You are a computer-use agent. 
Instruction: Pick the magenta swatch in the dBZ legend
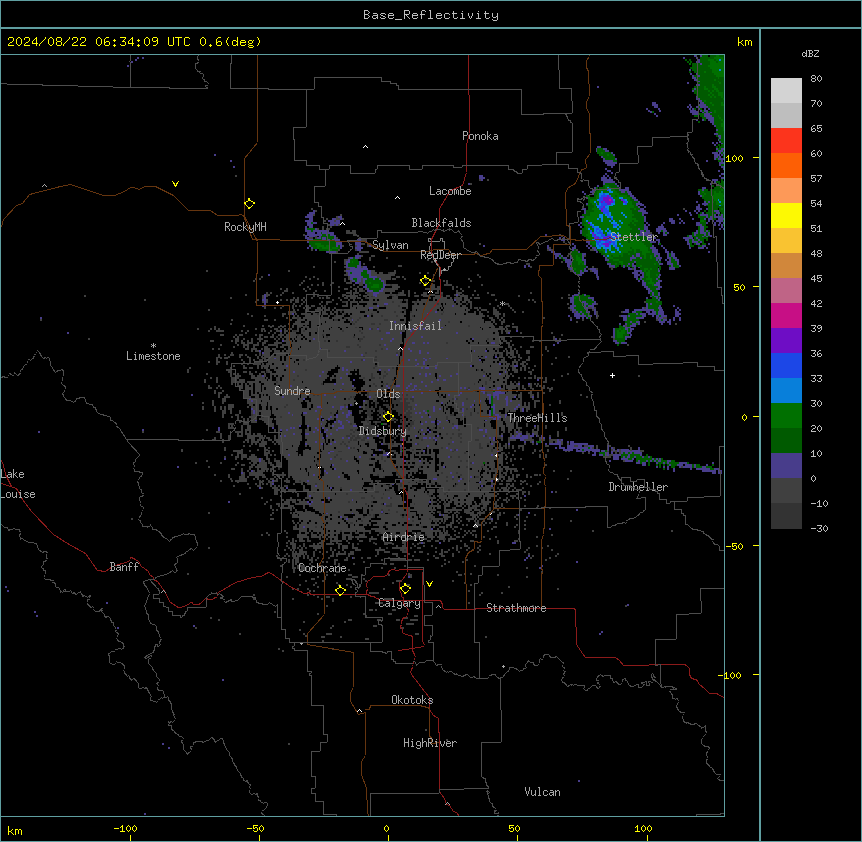click(x=786, y=315)
